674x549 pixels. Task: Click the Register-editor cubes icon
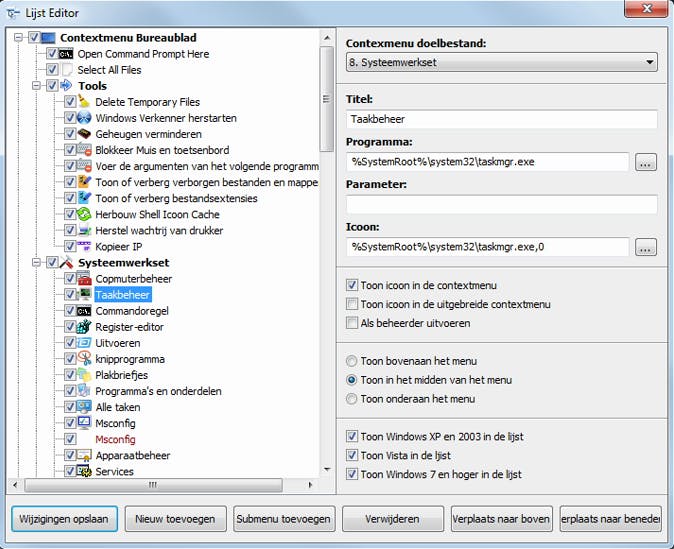pyautogui.click(x=84, y=327)
